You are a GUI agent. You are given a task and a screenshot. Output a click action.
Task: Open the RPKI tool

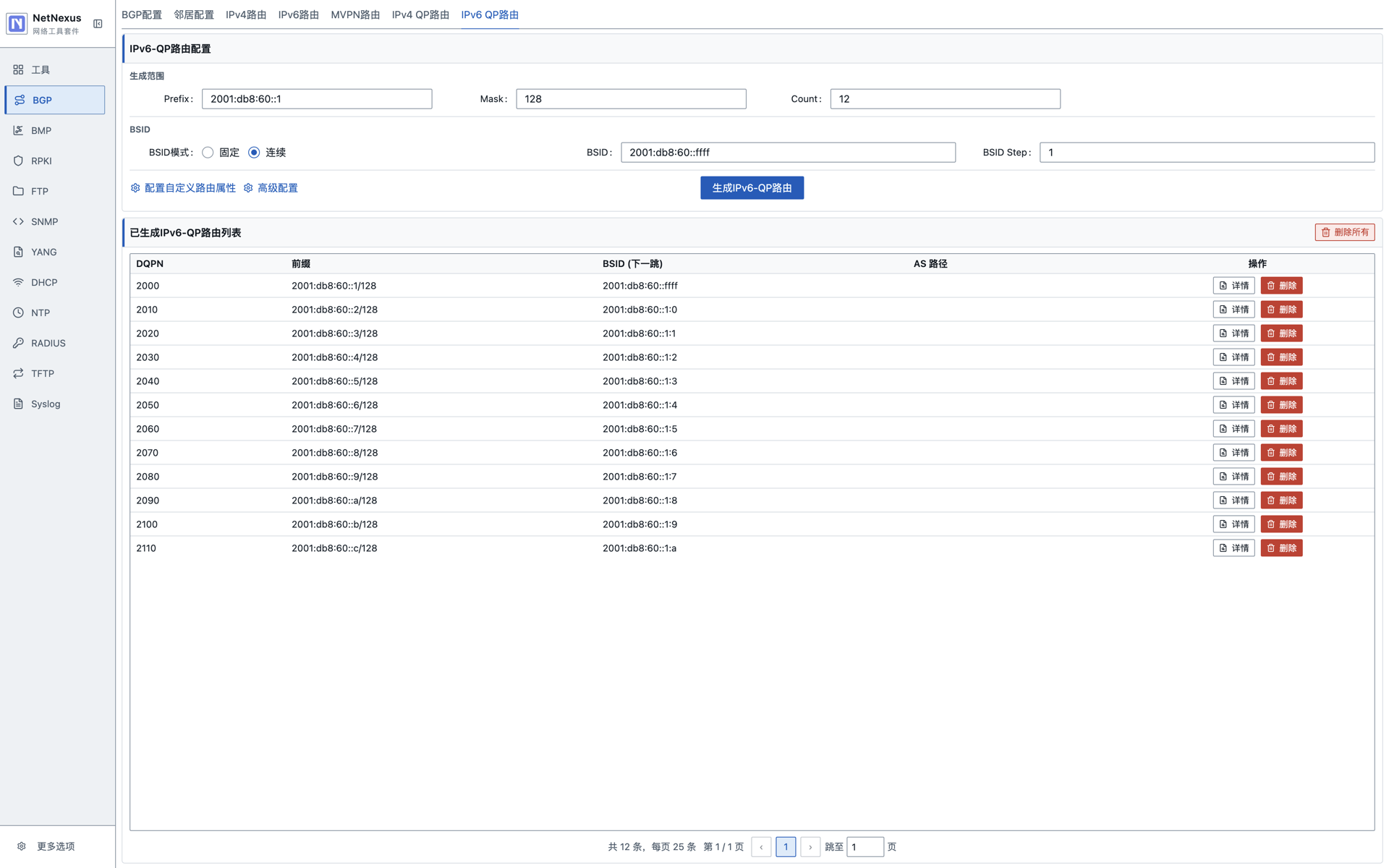pyautogui.click(x=55, y=161)
